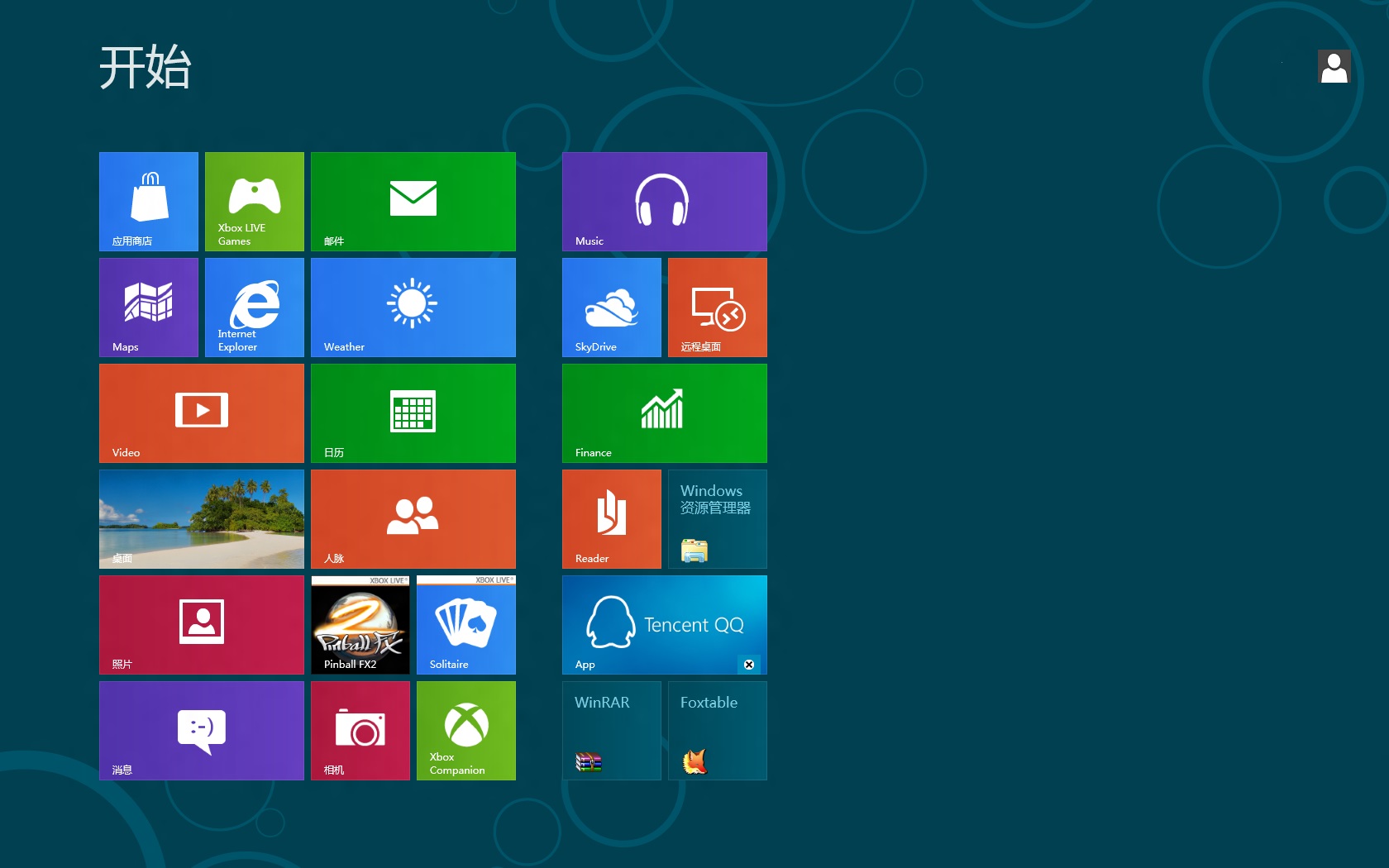Launch Internet Explorer tile
The image size is (1389, 868).
pyautogui.click(x=255, y=308)
